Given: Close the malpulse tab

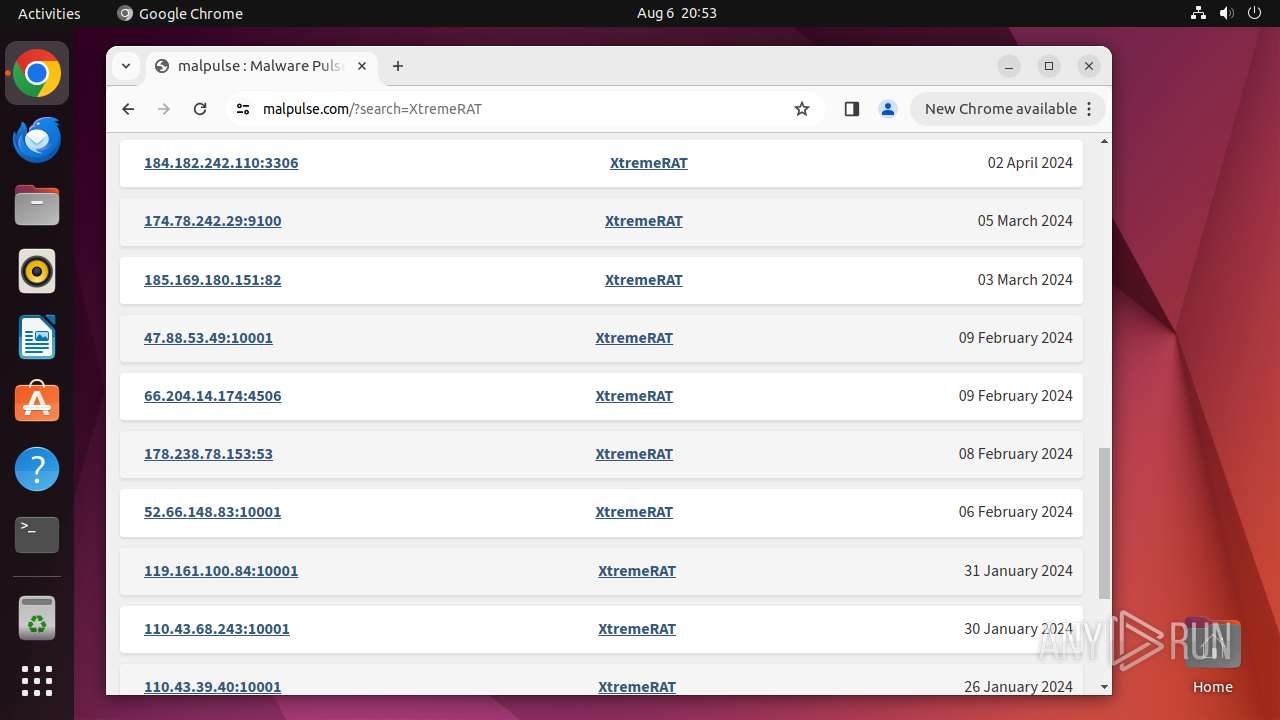Looking at the screenshot, I should coord(362,66).
